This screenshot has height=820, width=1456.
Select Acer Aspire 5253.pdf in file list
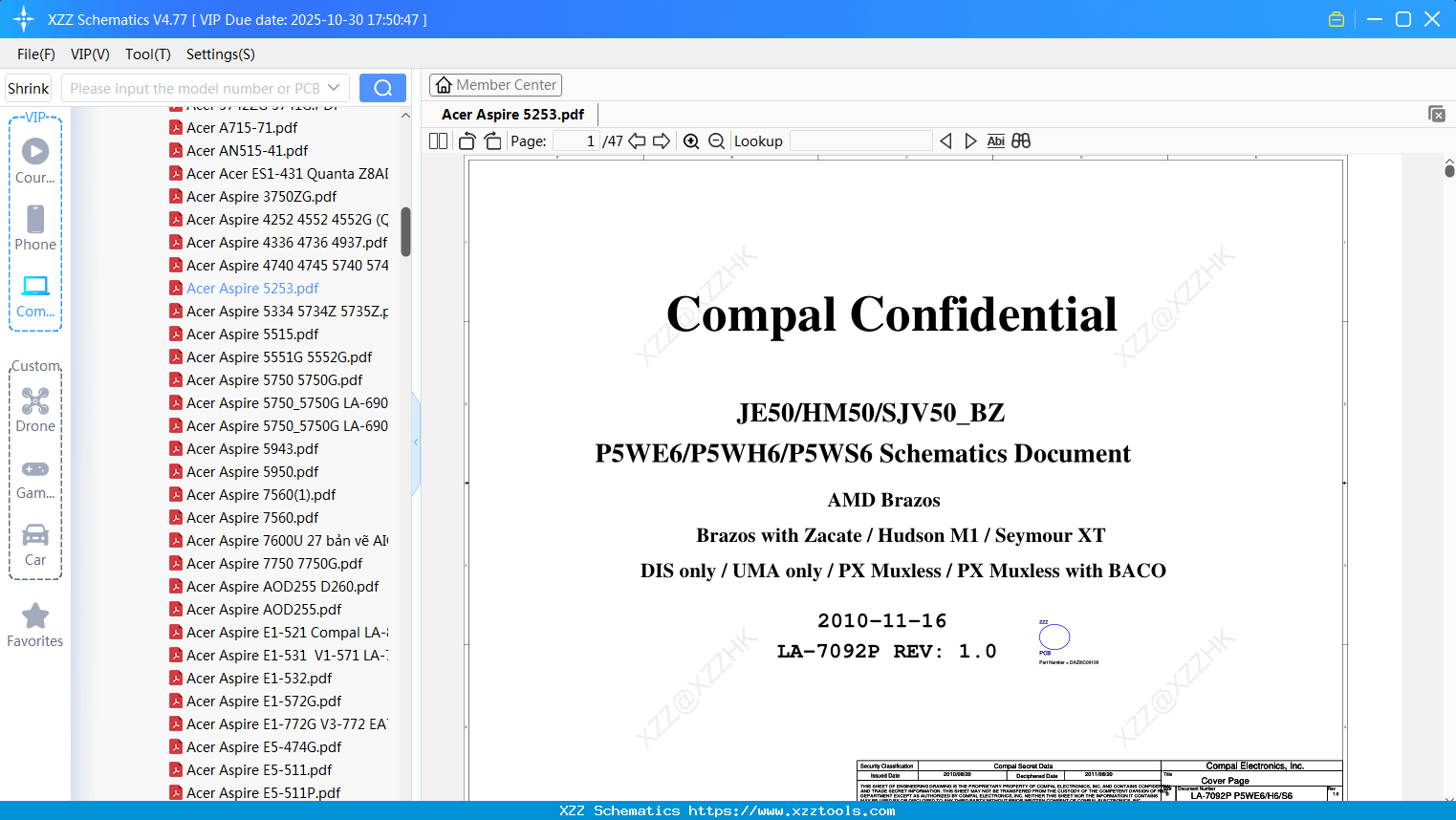[252, 288]
